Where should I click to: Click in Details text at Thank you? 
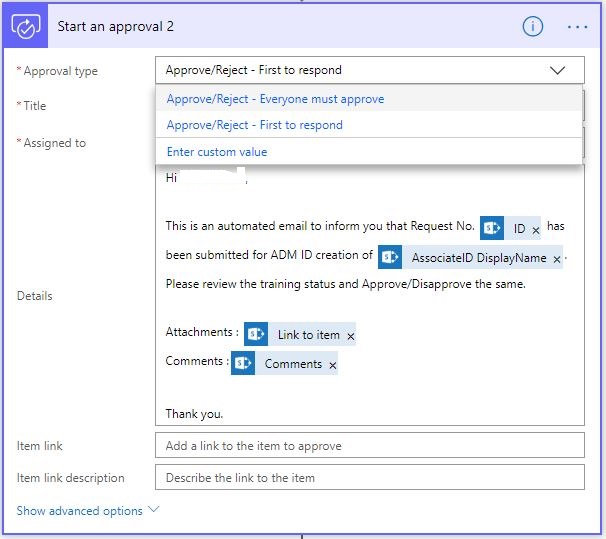pyautogui.click(x=195, y=413)
